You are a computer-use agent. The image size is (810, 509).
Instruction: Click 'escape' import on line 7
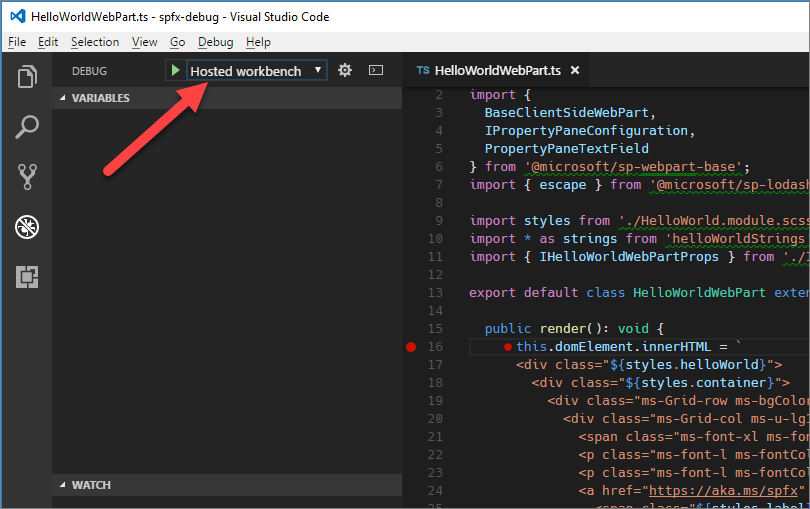click(x=563, y=185)
